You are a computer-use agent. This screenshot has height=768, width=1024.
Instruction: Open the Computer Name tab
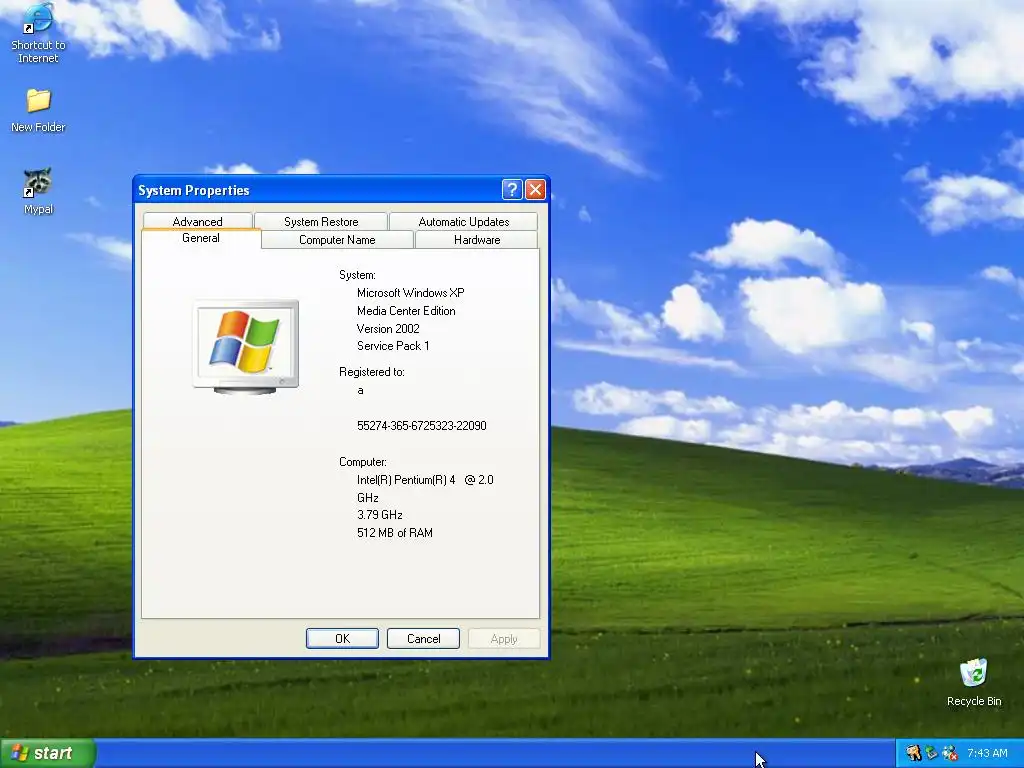click(337, 240)
